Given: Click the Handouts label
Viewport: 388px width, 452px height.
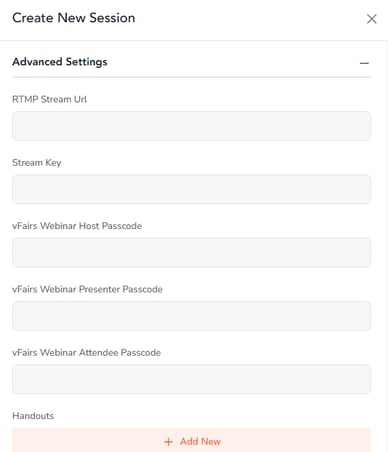Looking at the screenshot, I should (33, 416).
